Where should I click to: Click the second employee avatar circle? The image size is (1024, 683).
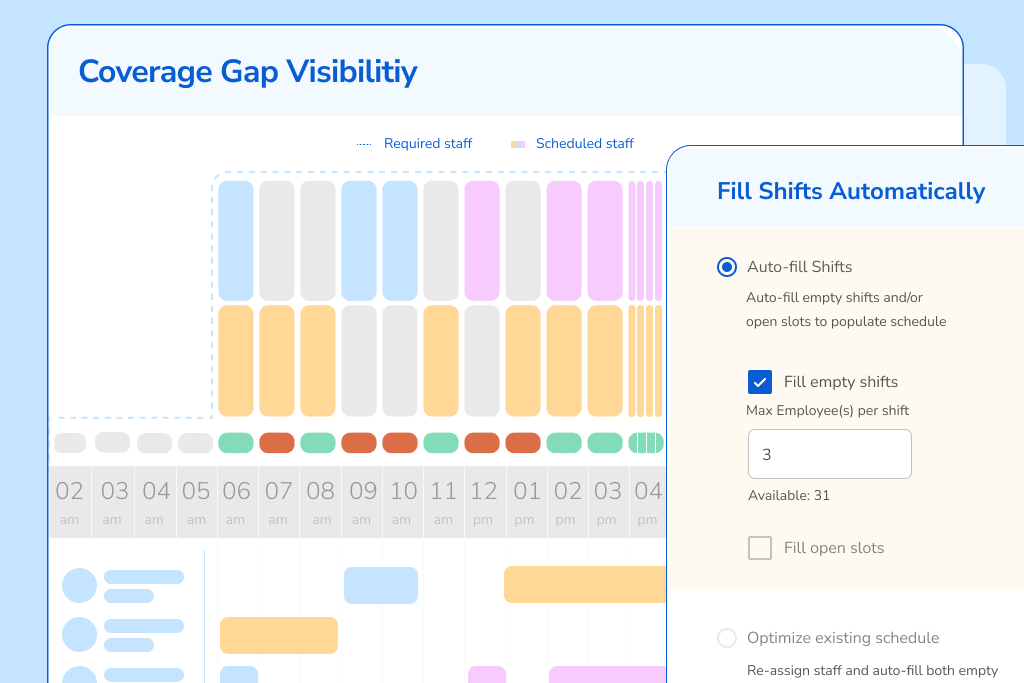(80, 634)
